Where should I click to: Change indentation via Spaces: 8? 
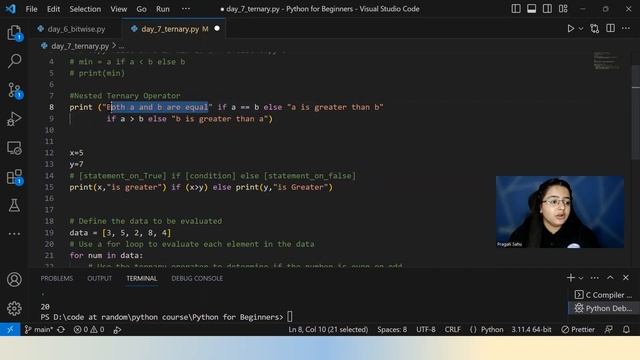point(392,329)
